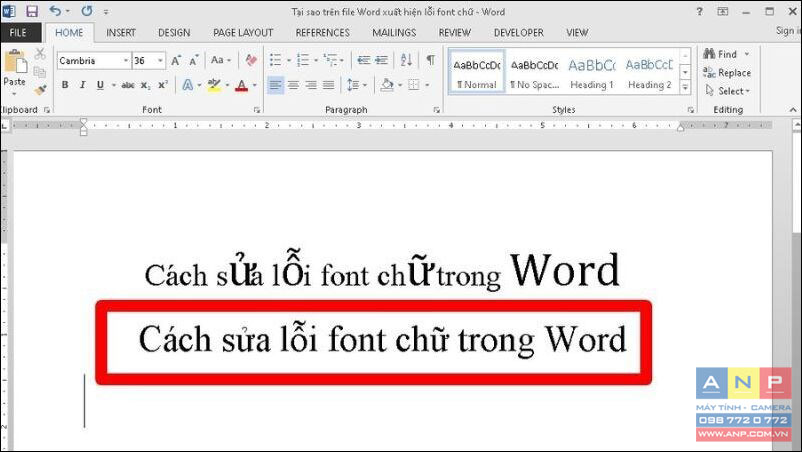Apply the No Spacing style

pos(534,72)
